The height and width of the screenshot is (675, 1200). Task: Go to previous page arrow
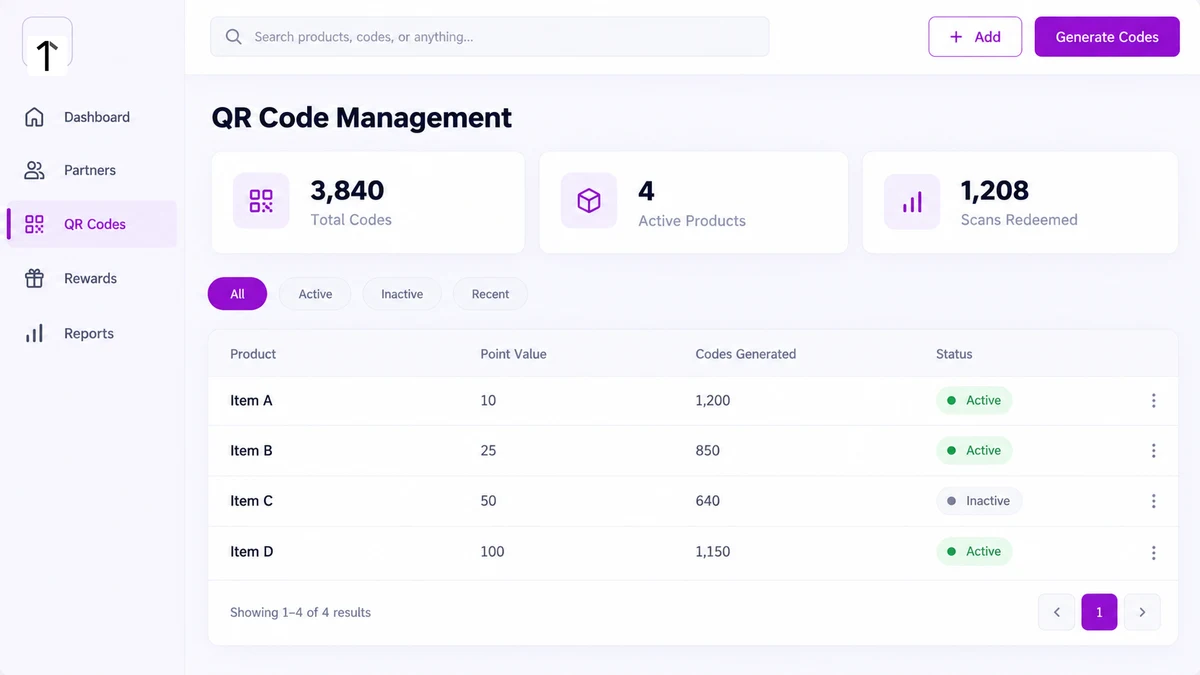click(x=1057, y=612)
